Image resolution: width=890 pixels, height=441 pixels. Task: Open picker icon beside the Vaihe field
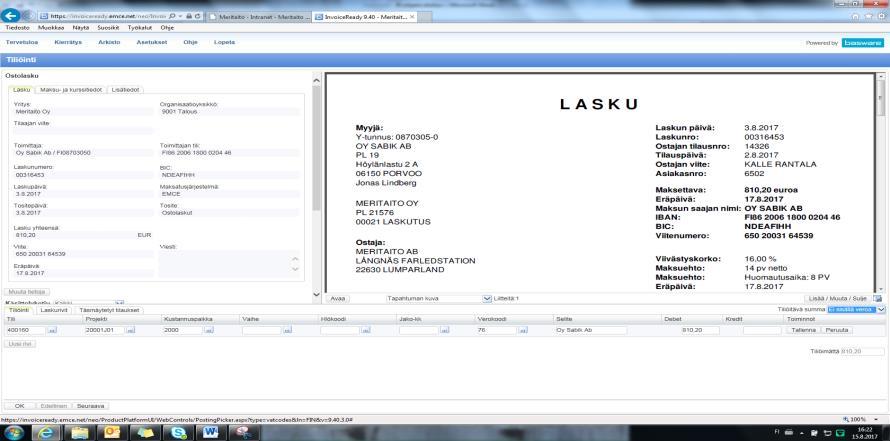tap(287, 330)
